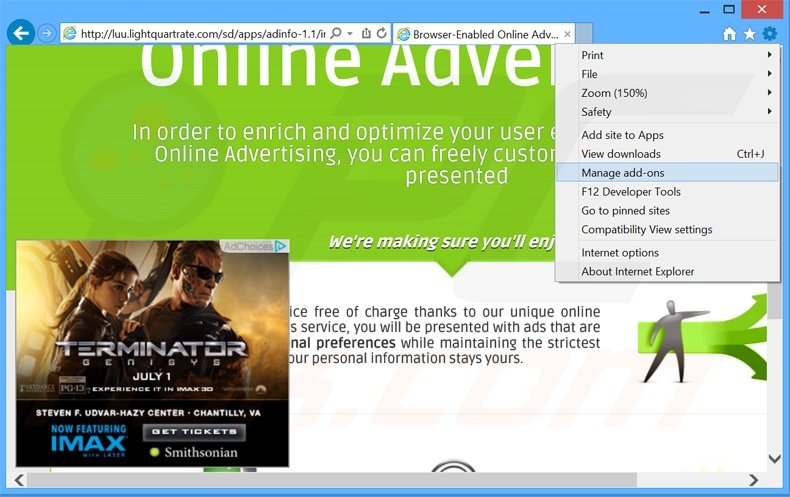Click horizontal scrollbar right arrow
This screenshot has width=790, height=497.
tap(754, 480)
